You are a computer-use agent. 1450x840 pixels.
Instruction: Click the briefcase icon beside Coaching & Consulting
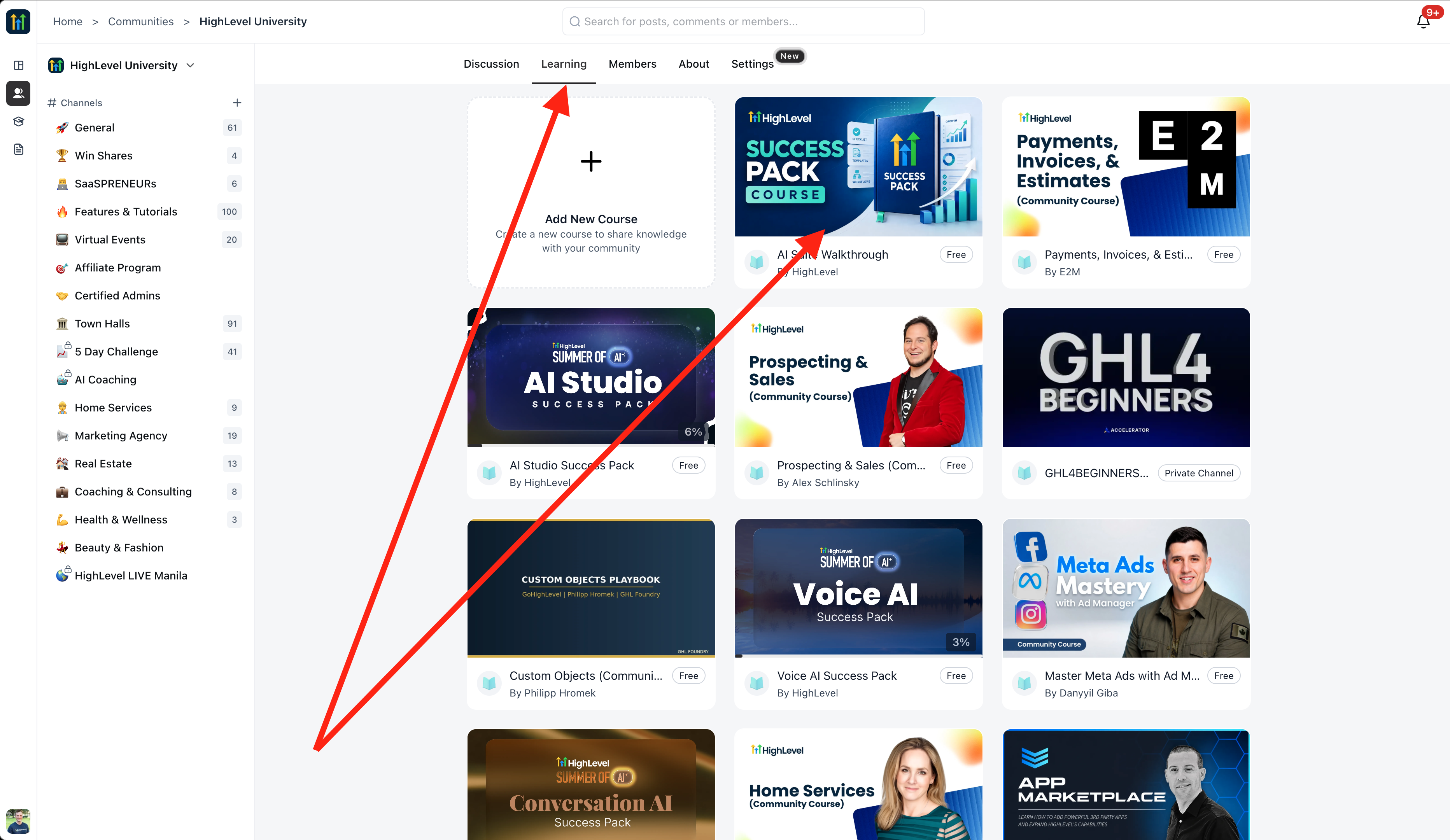62,492
